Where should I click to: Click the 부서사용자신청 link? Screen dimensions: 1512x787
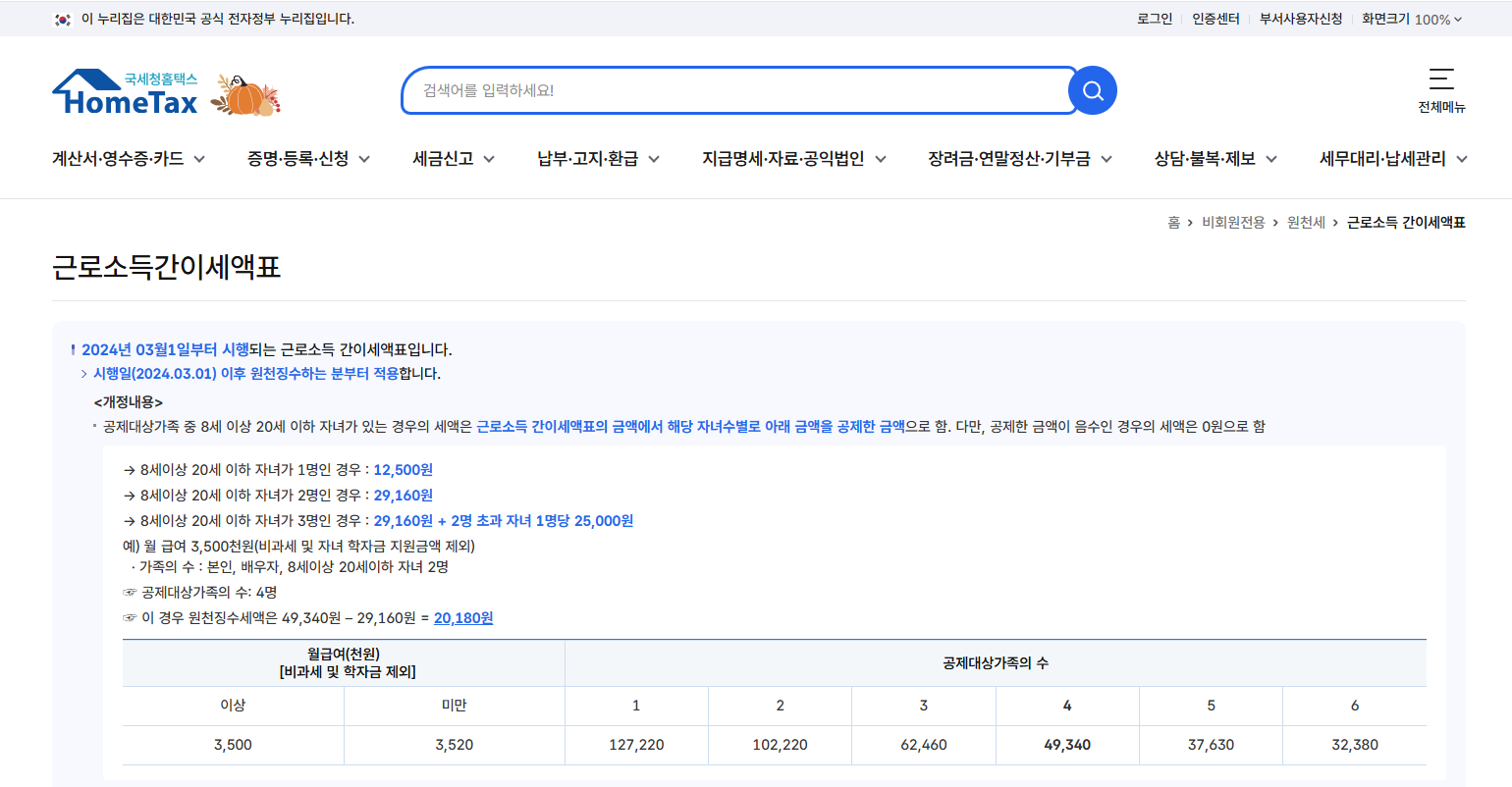pyautogui.click(x=1300, y=18)
